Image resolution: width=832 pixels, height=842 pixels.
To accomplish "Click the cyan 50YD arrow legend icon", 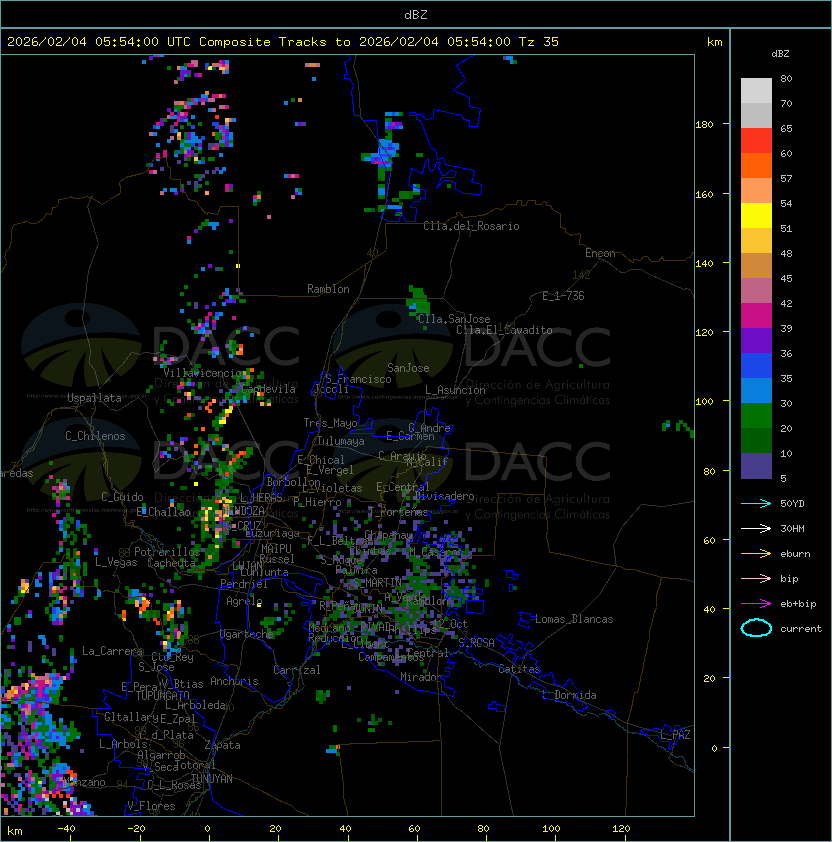I will [x=756, y=504].
